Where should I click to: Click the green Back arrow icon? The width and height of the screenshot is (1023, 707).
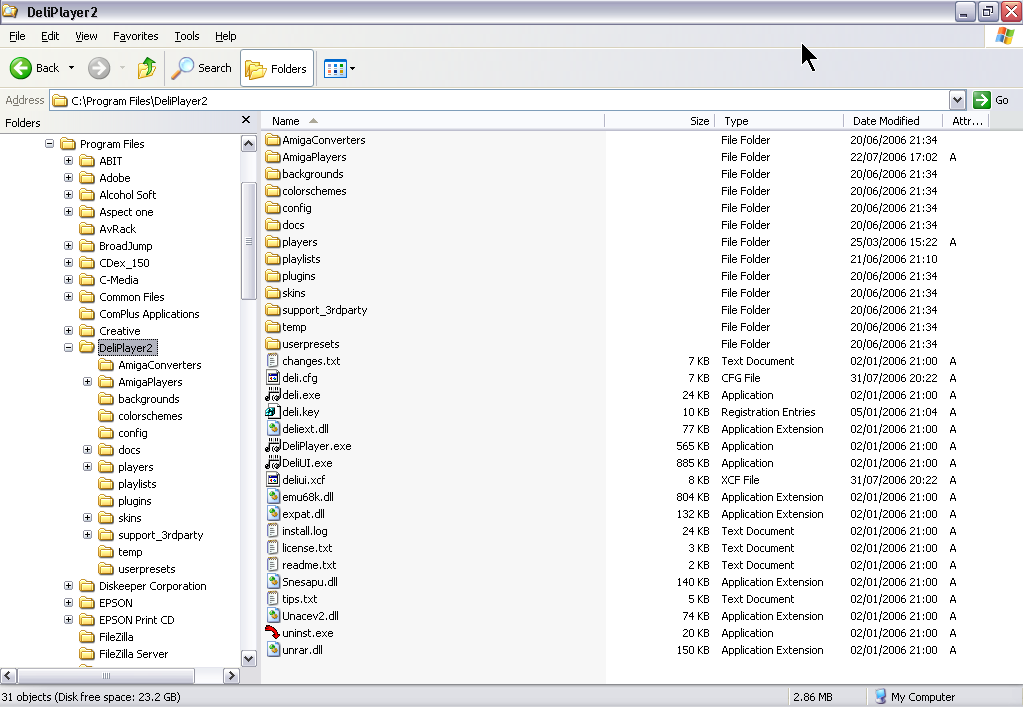click(21, 68)
